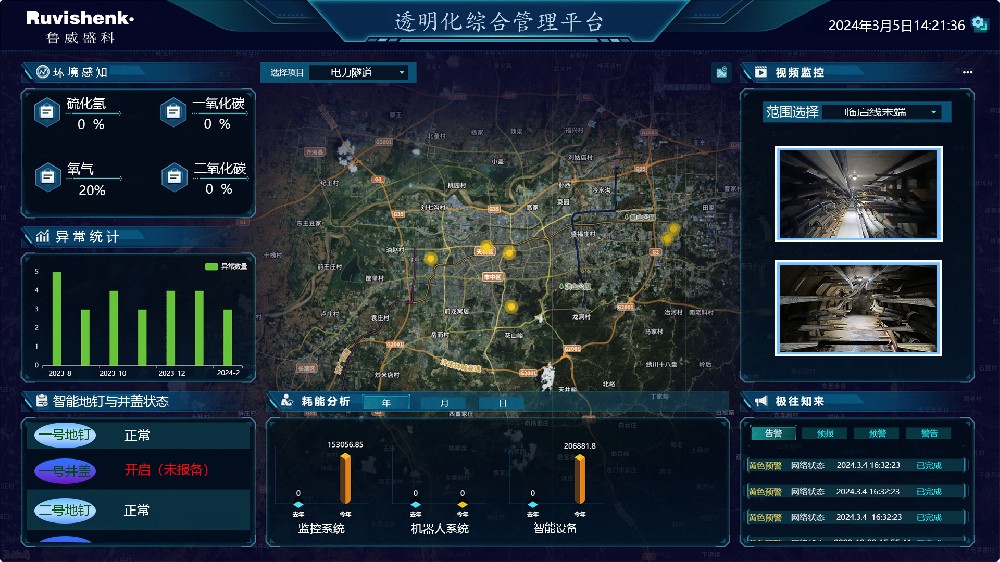Switch to the 警告 tab

click(x=928, y=434)
